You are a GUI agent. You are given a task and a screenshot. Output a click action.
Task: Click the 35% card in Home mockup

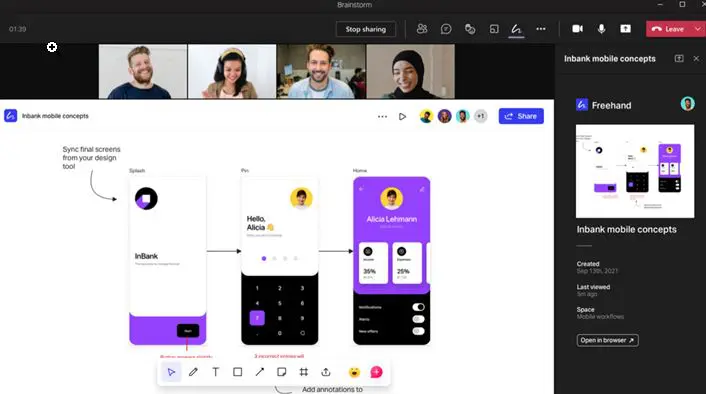[x=373, y=263]
